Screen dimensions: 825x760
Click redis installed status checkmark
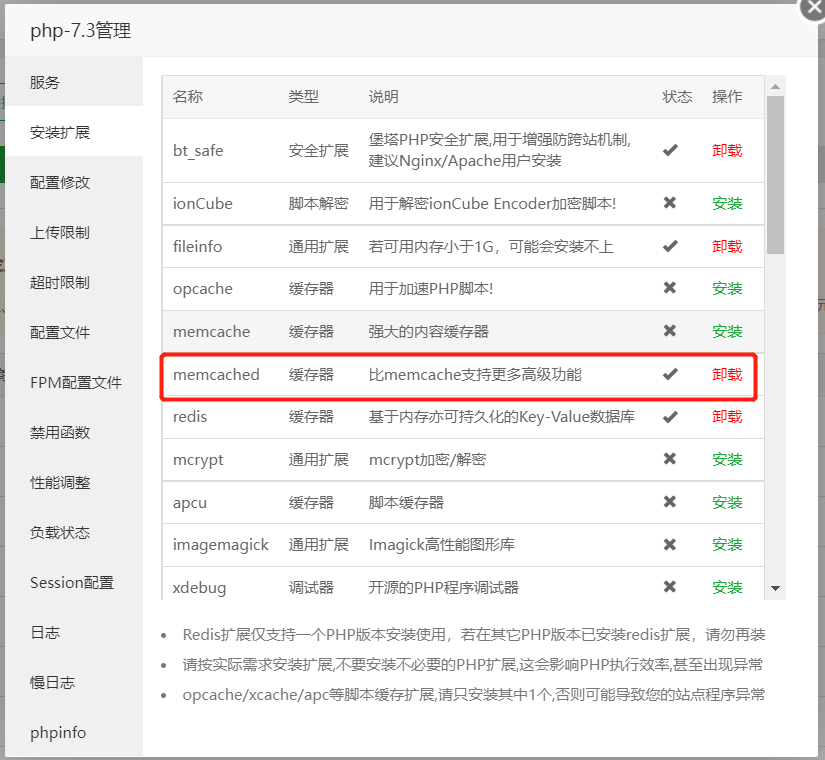pos(670,417)
